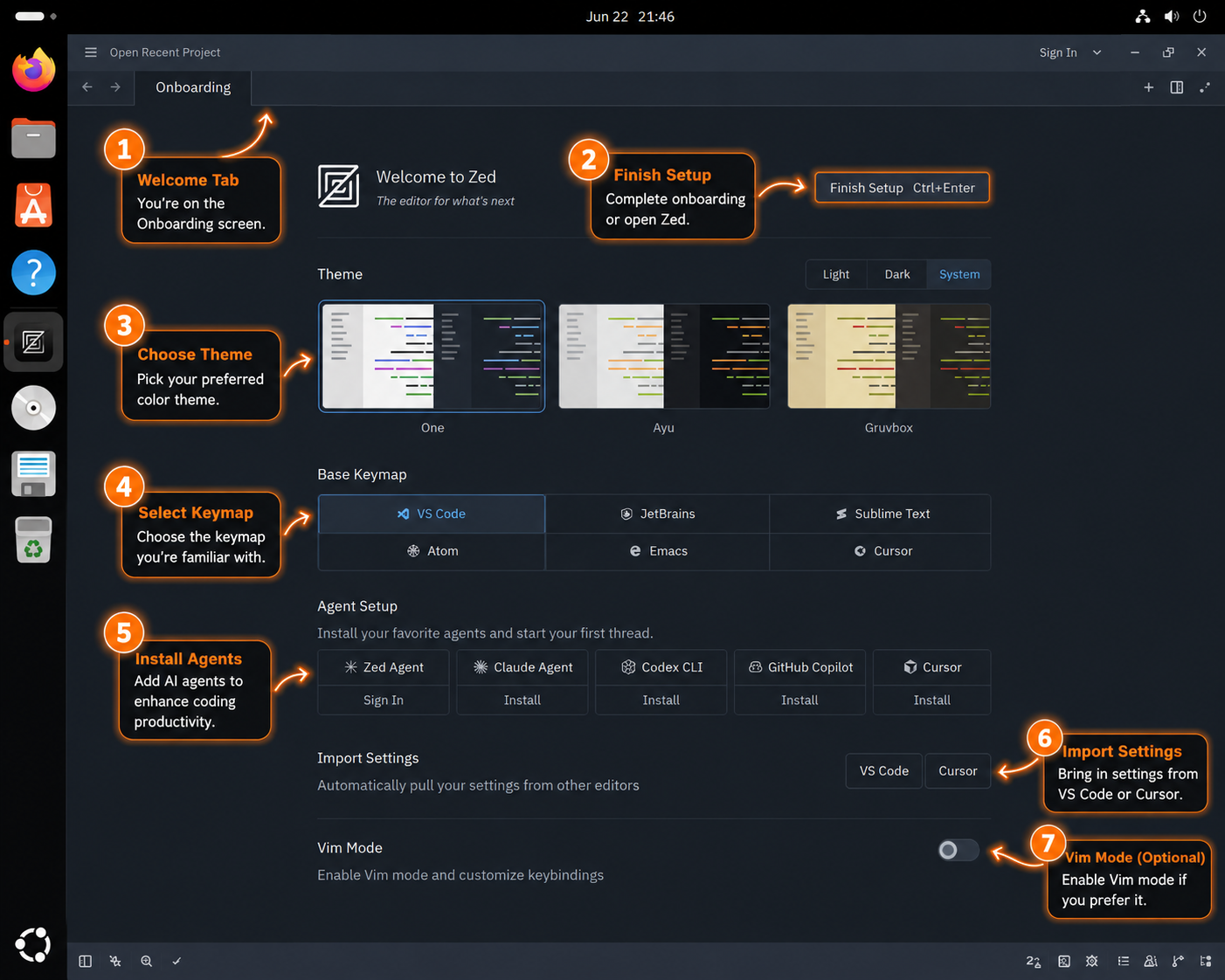Toggle the Vim Mode switch
Image resolution: width=1225 pixels, height=980 pixels.
958,850
